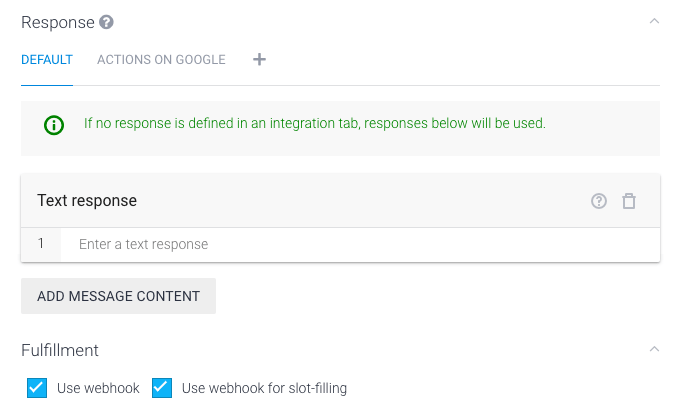Image resolution: width=682 pixels, height=413 pixels.
Task: Click the Fulfillment section heading
Action: point(60,350)
